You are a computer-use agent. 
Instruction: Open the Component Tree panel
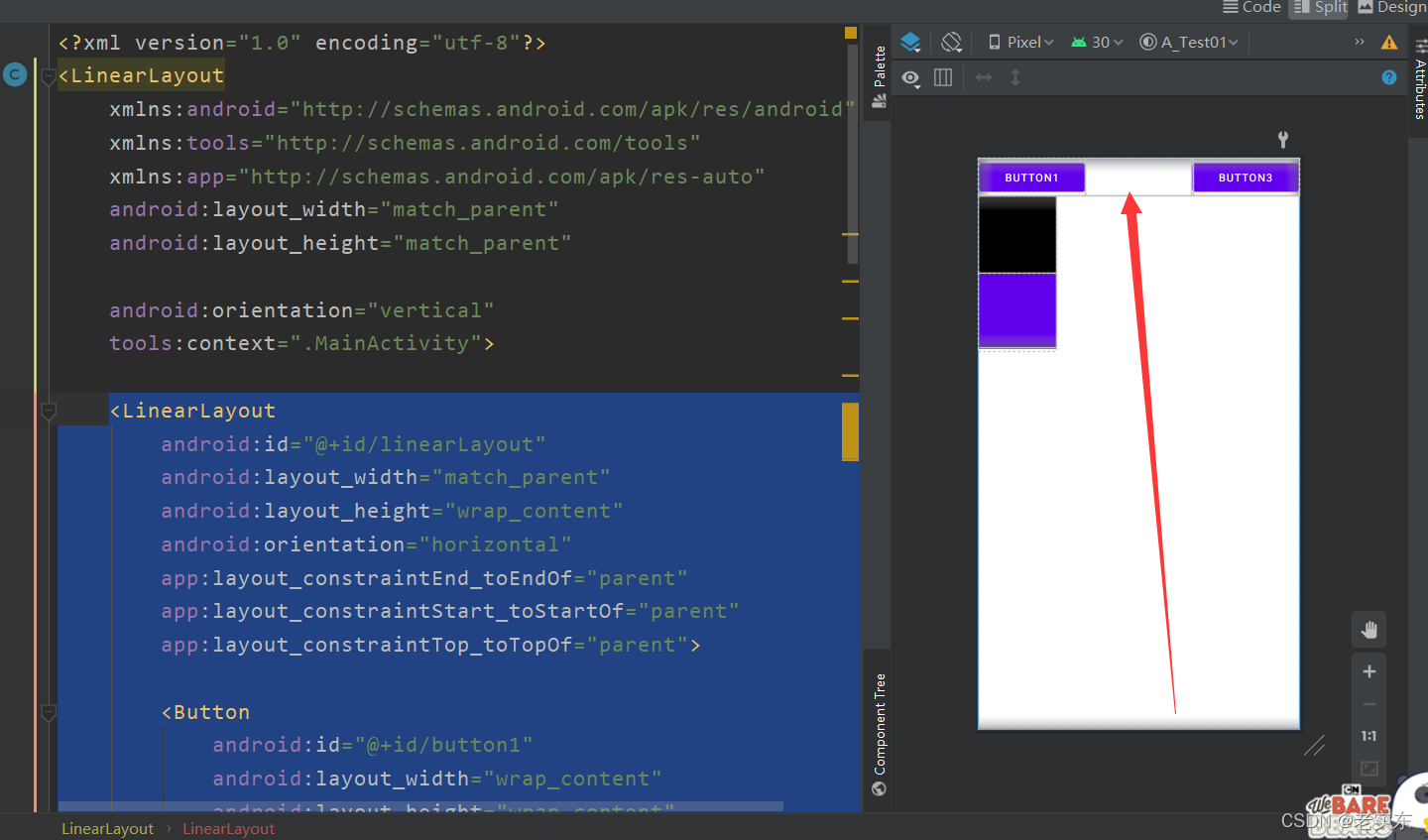[x=879, y=735]
